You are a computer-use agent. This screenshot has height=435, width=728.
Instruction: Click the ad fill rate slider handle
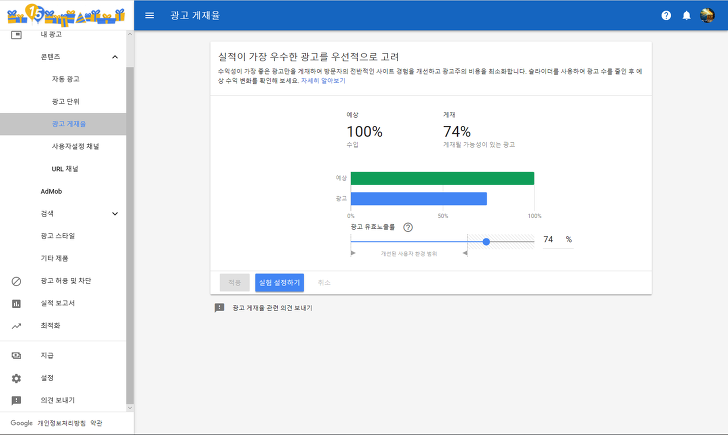(x=486, y=241)
